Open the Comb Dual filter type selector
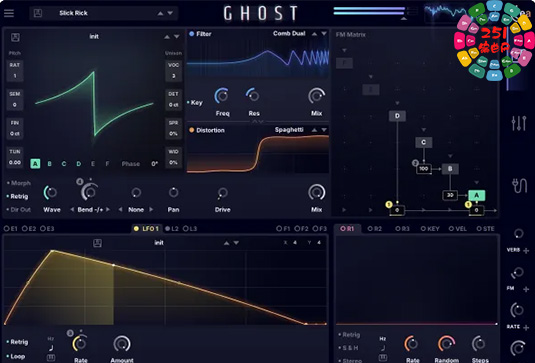Viewport: 535px width, 363px height. coord(289,33)
